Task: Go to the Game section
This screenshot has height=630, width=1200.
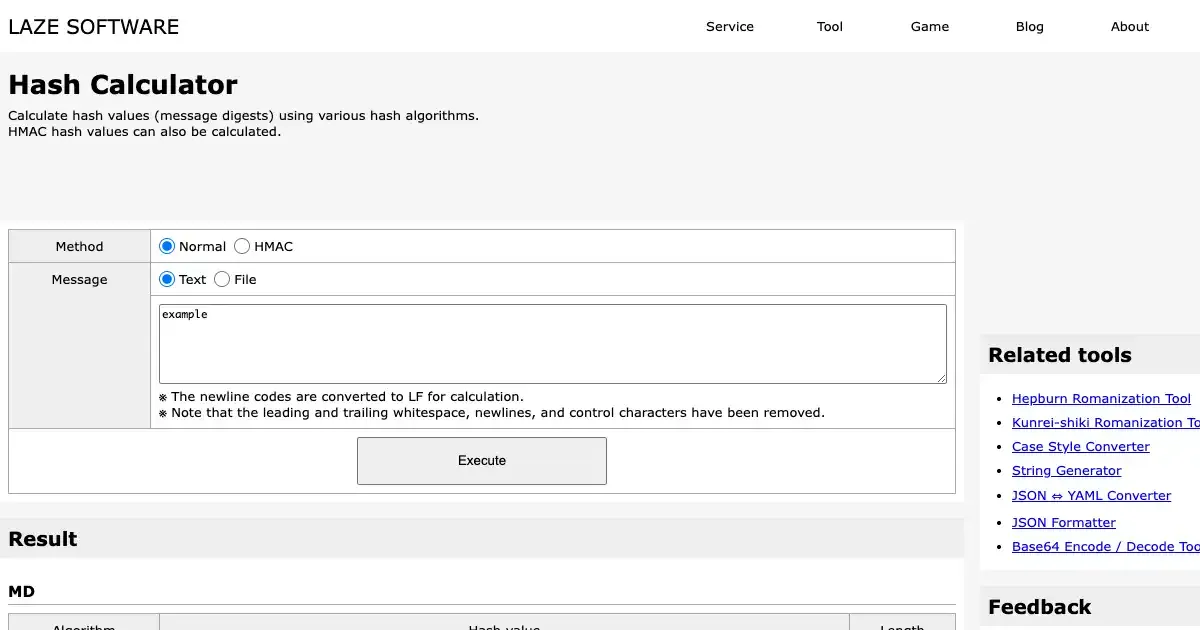Action: pyautogui.click(x=930, y=27)
